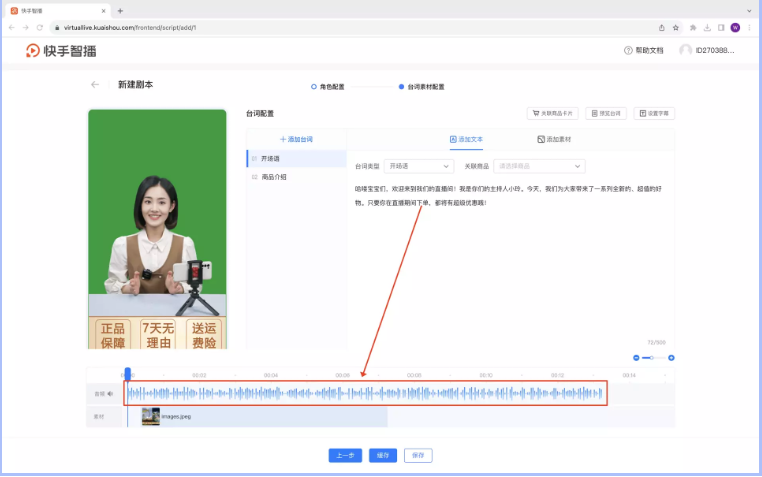Viewport: 762px width, 477px height.
Task: Select the 01 开场语 script item
Action: (296, 159)
